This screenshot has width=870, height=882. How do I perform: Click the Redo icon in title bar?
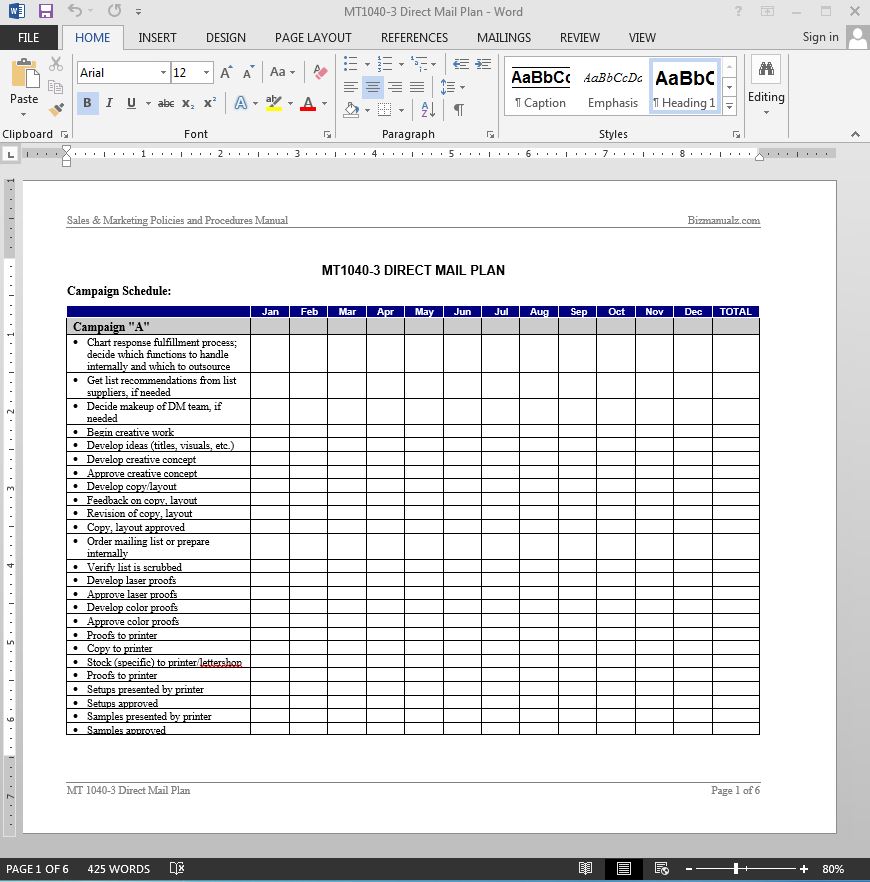pyautogui.click(x=114, y=11)
